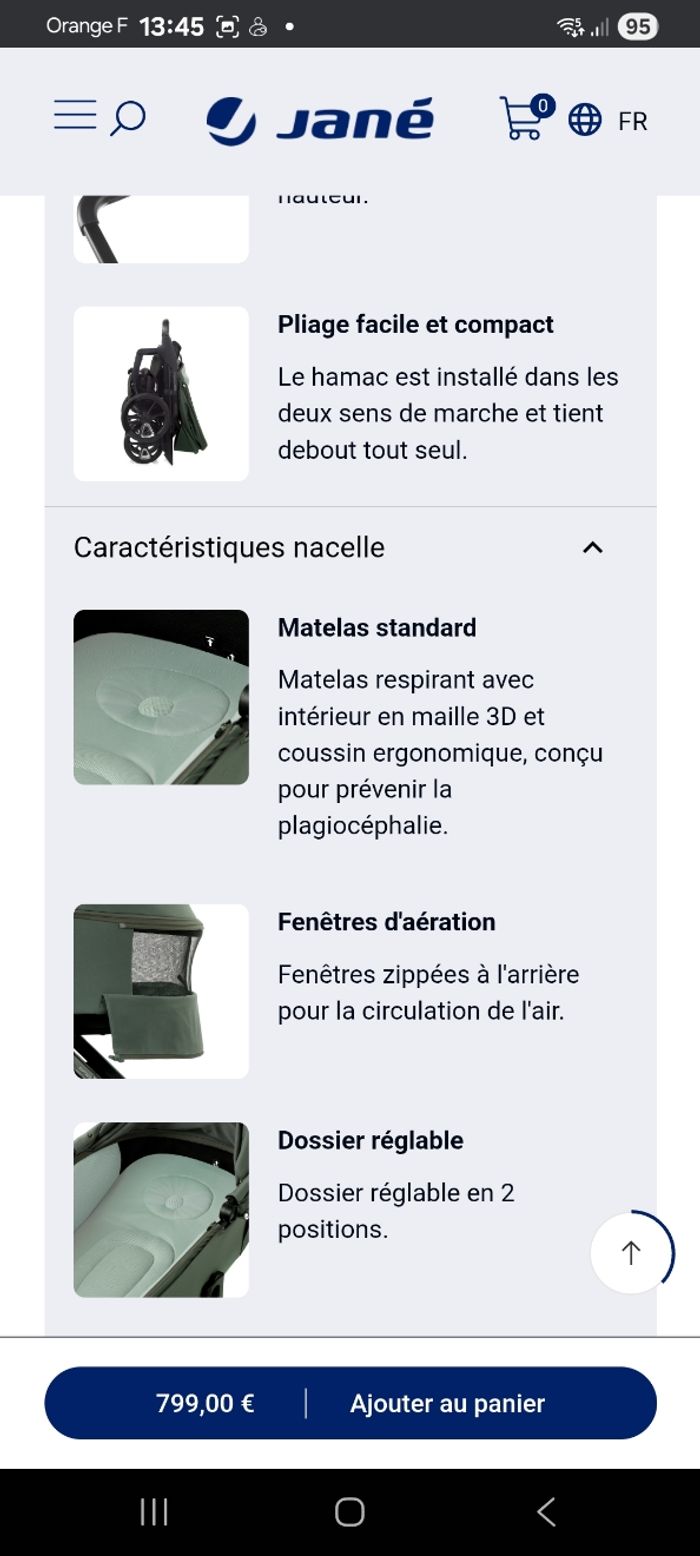The width and height of the screenshot is (700, 1556).
Task: Tap the scroll-to-top arrow button
Action: coord(630,1253)
